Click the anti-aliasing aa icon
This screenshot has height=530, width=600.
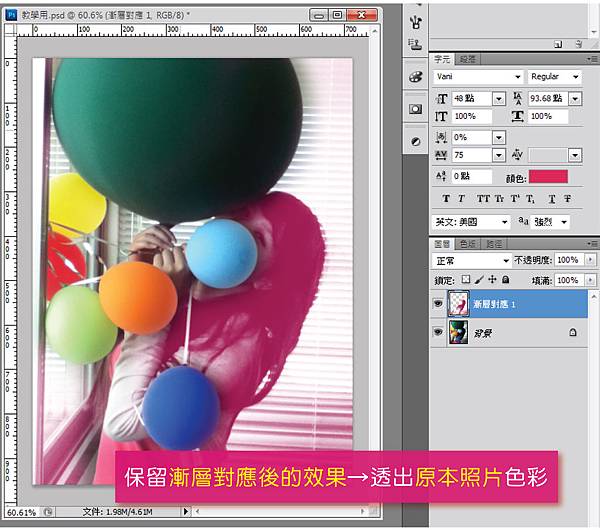coord(523,221)
